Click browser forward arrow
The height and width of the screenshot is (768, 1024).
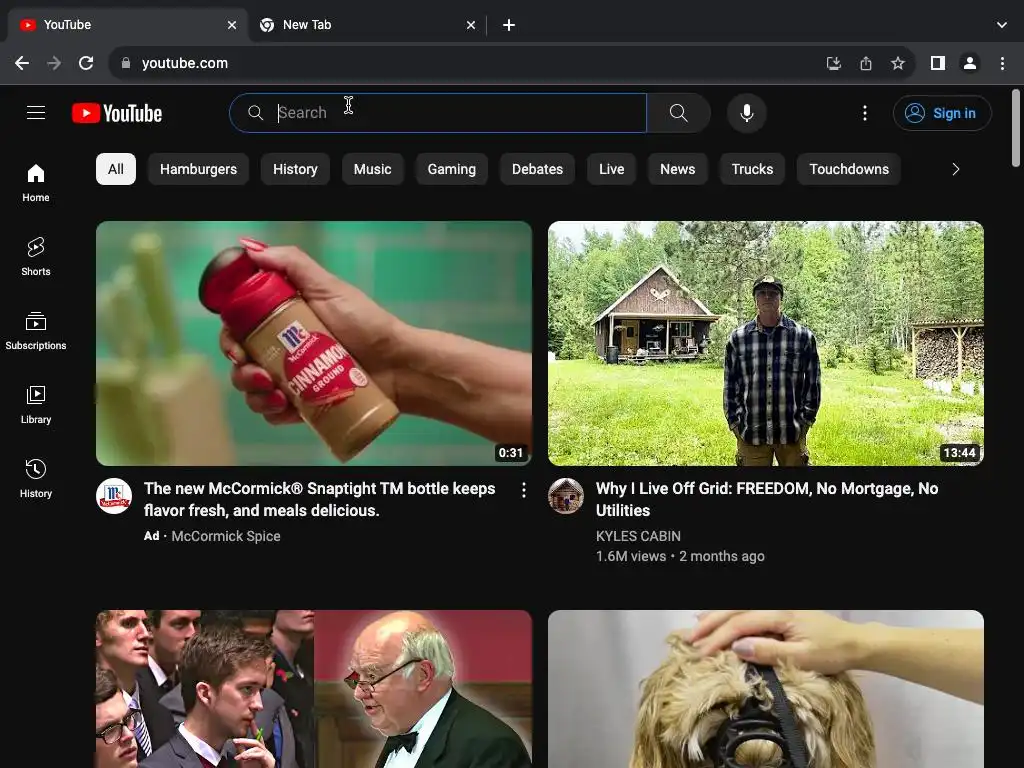tap(54, 63)
